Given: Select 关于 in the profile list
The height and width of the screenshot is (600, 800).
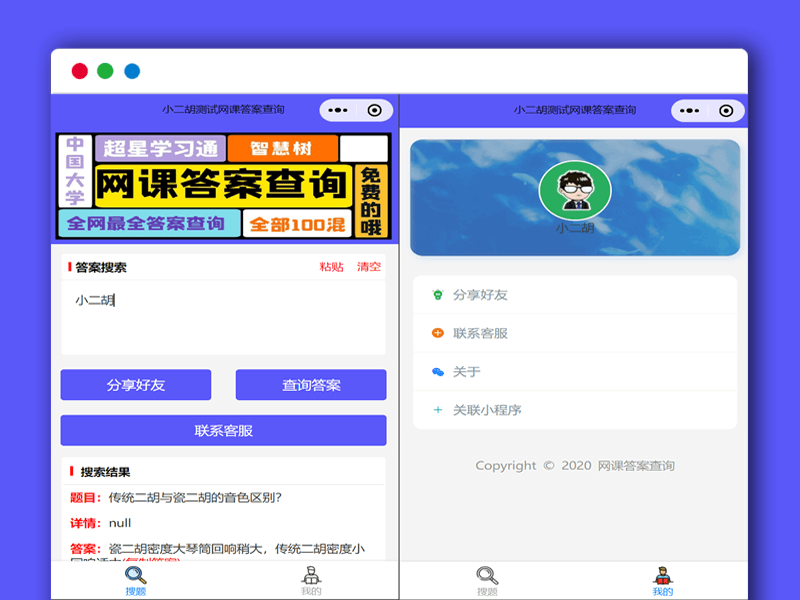Looking at the screenshot, I should pyautogui.click(x=575, y=371).
